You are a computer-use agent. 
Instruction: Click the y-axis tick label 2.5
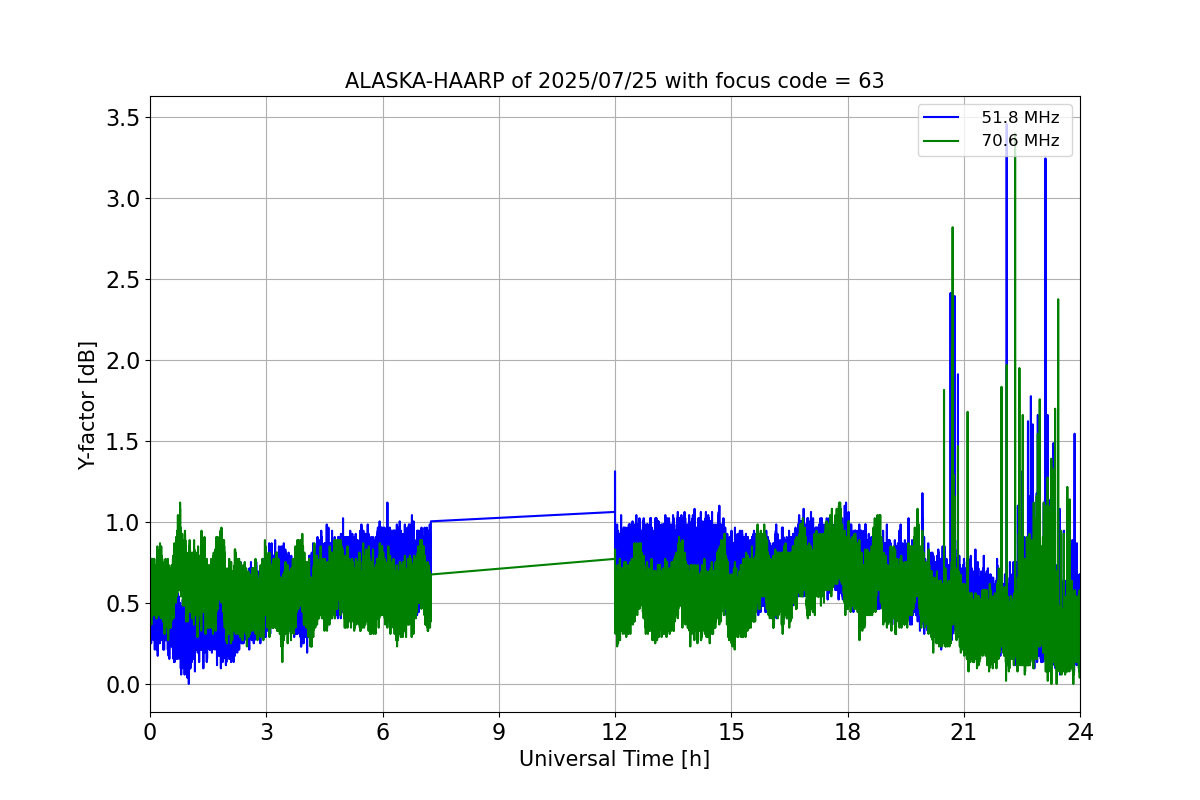click(122, 280)
